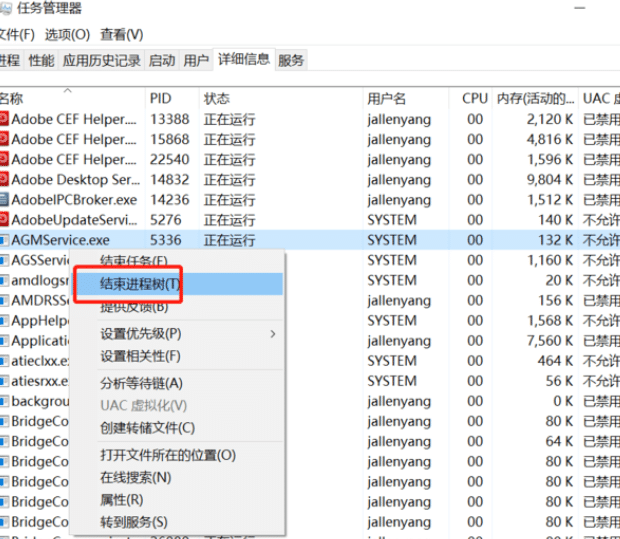The image size is (620, 539).
Task: Sort by the 状态 column header
Action: tap(281, 98)
